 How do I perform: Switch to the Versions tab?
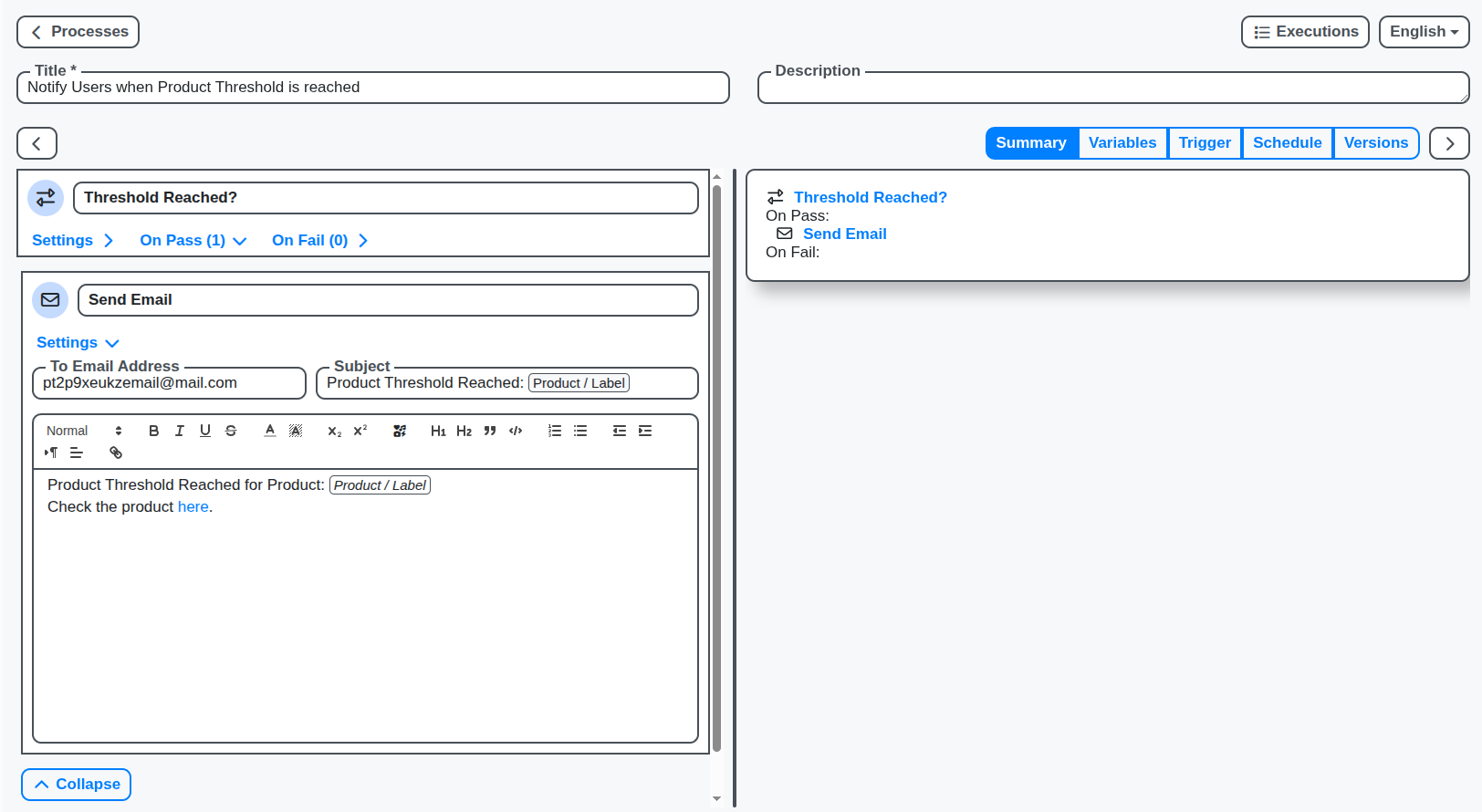point(1376,143)
